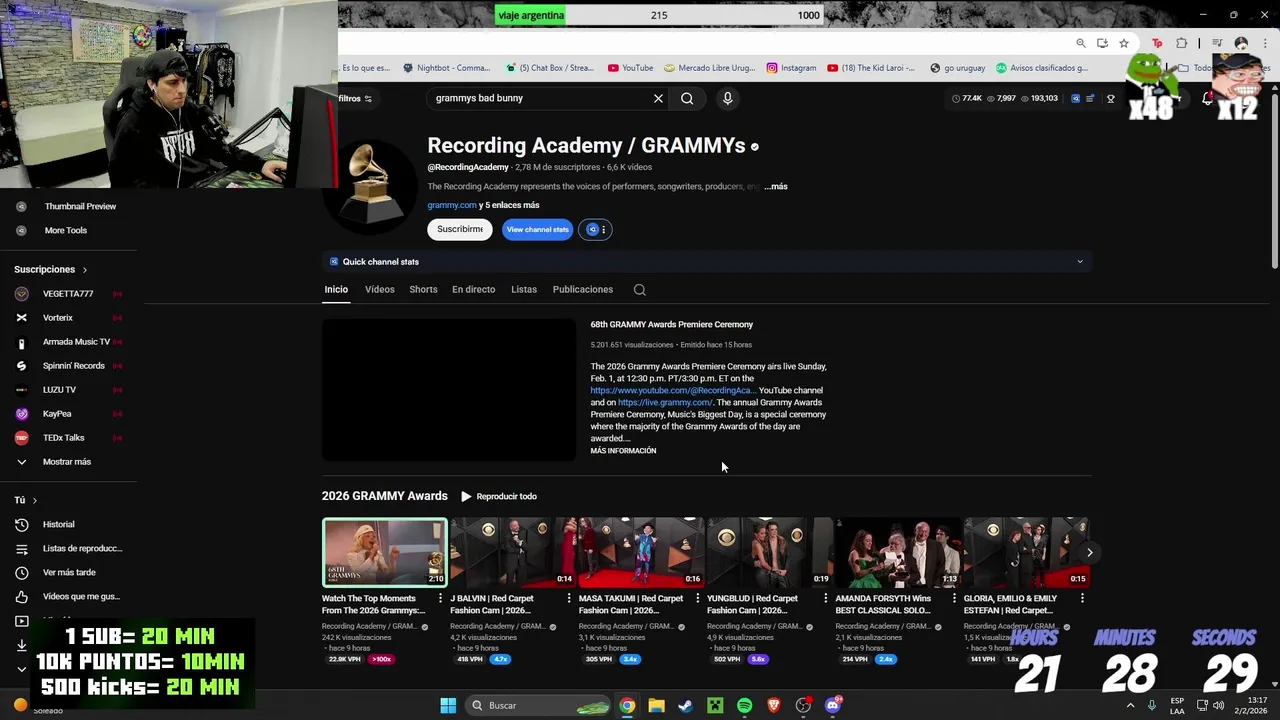Switch to the En directo tab
The height and width of the screenshot is (720, 1280).
[x=473, y=289]
